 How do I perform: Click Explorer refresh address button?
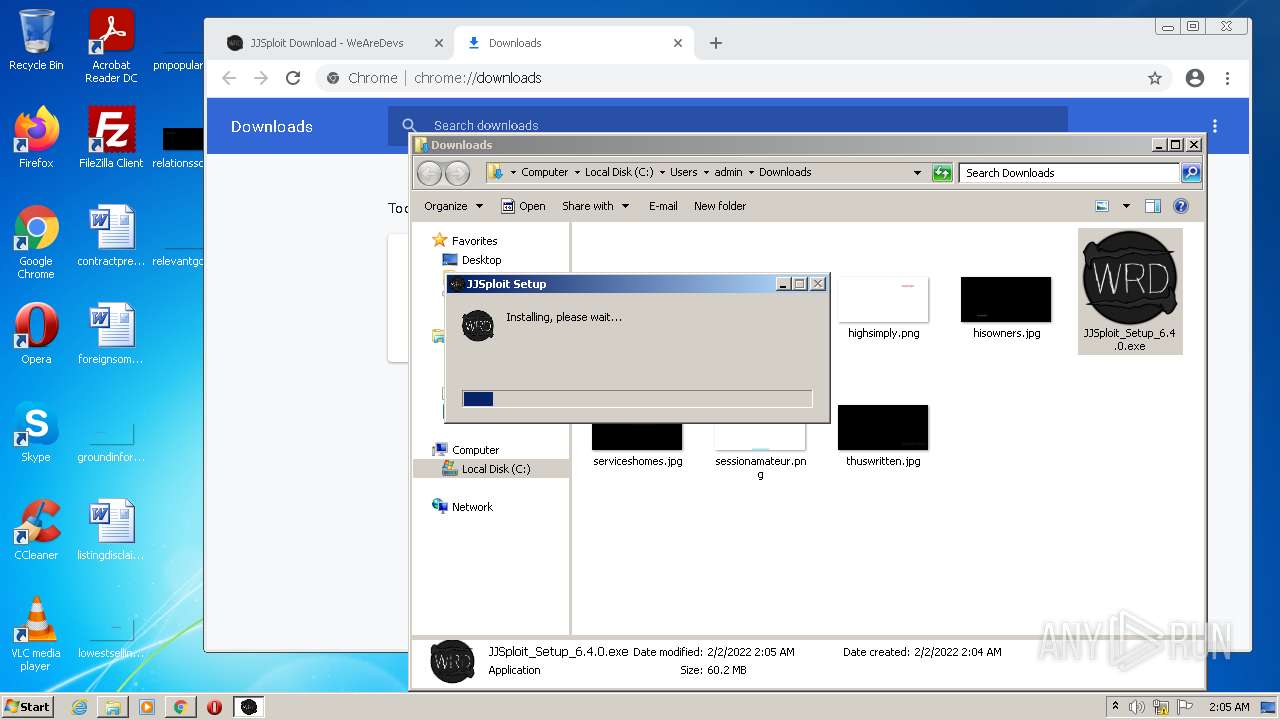[x=942, y=173]
